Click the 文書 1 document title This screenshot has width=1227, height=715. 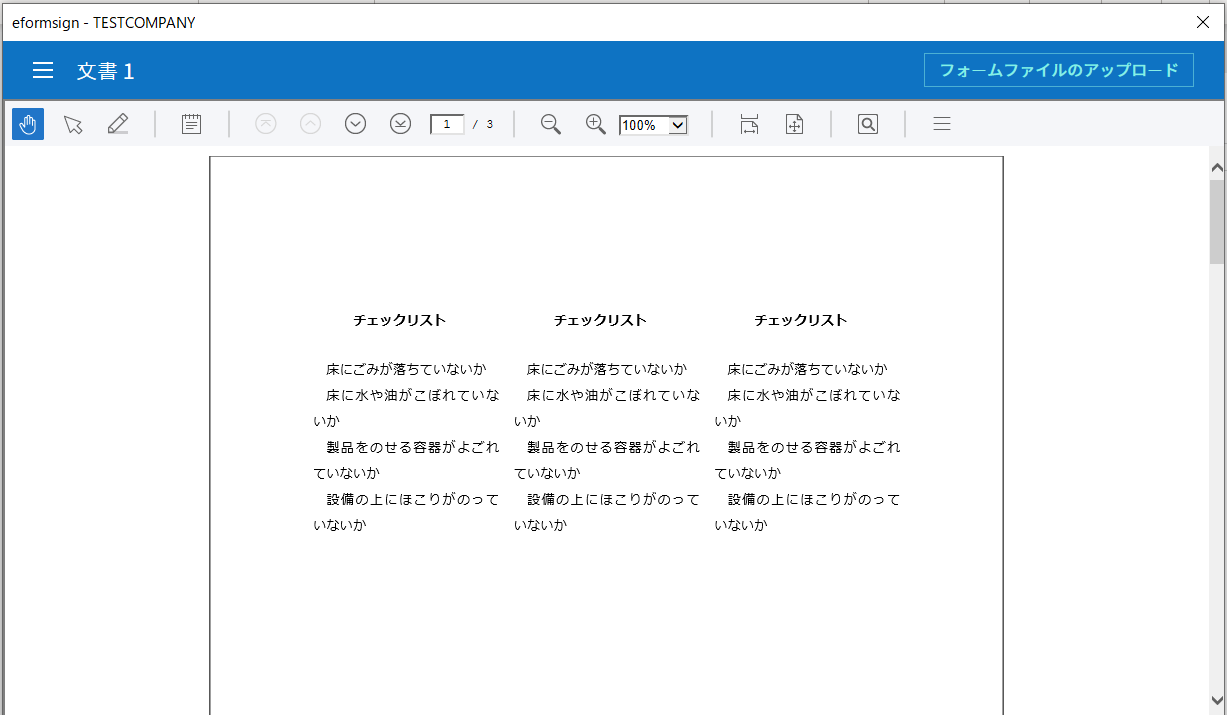coord(106,71)
